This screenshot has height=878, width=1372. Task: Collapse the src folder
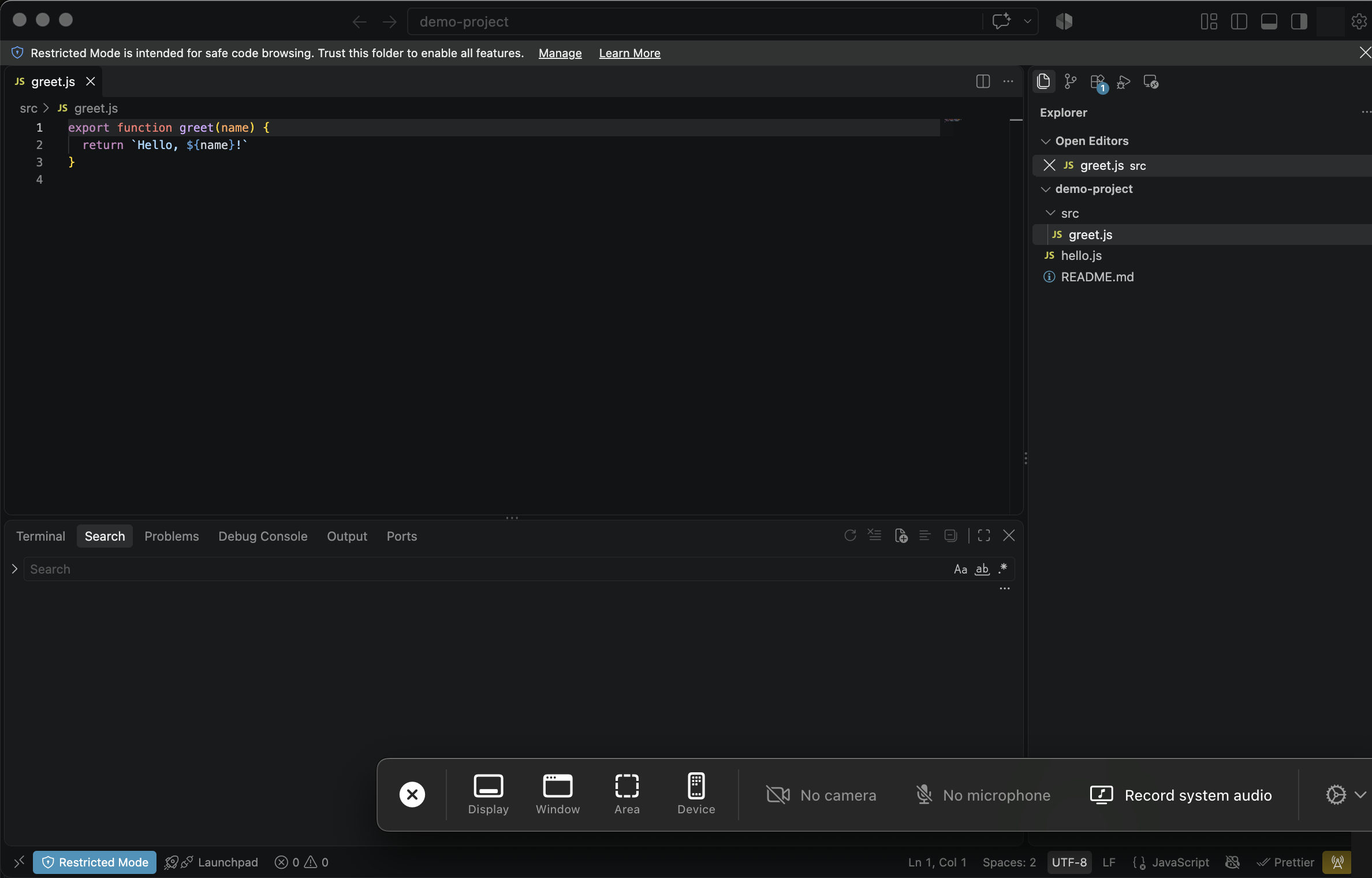[1051, 213]
